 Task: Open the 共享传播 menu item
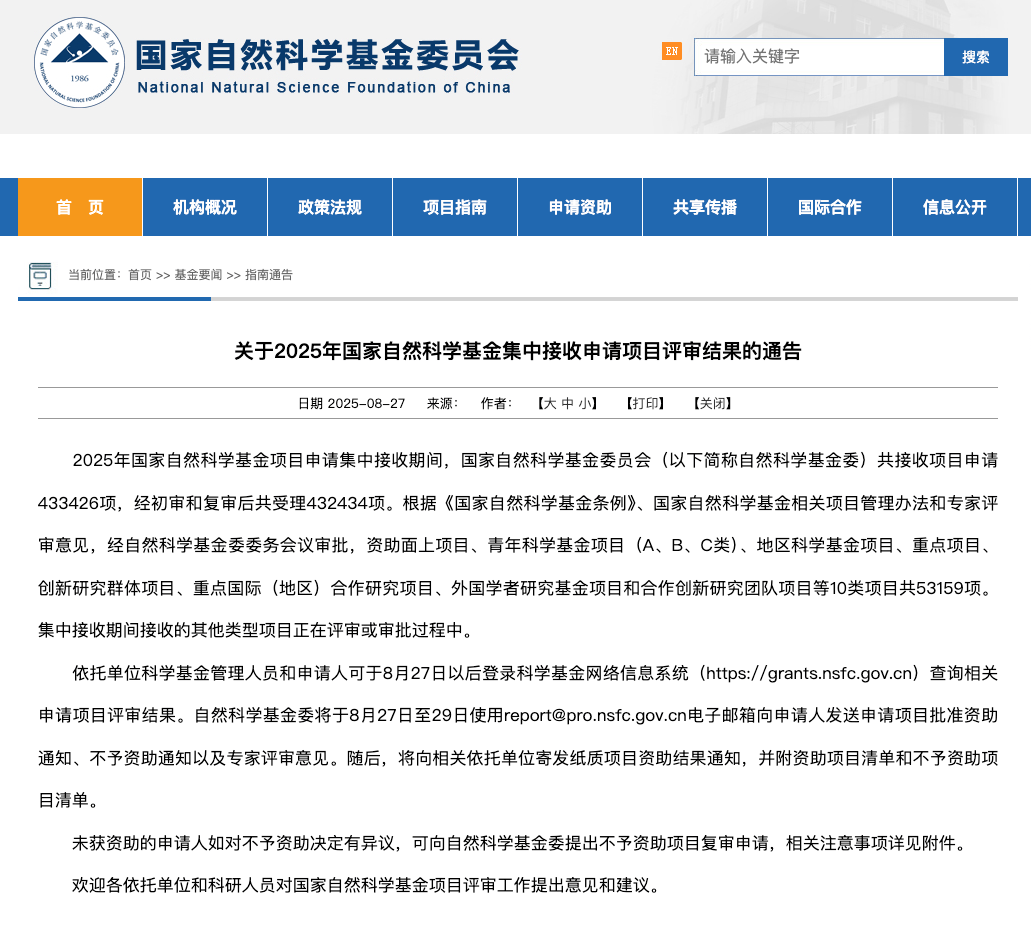click(x=704, y=207)
